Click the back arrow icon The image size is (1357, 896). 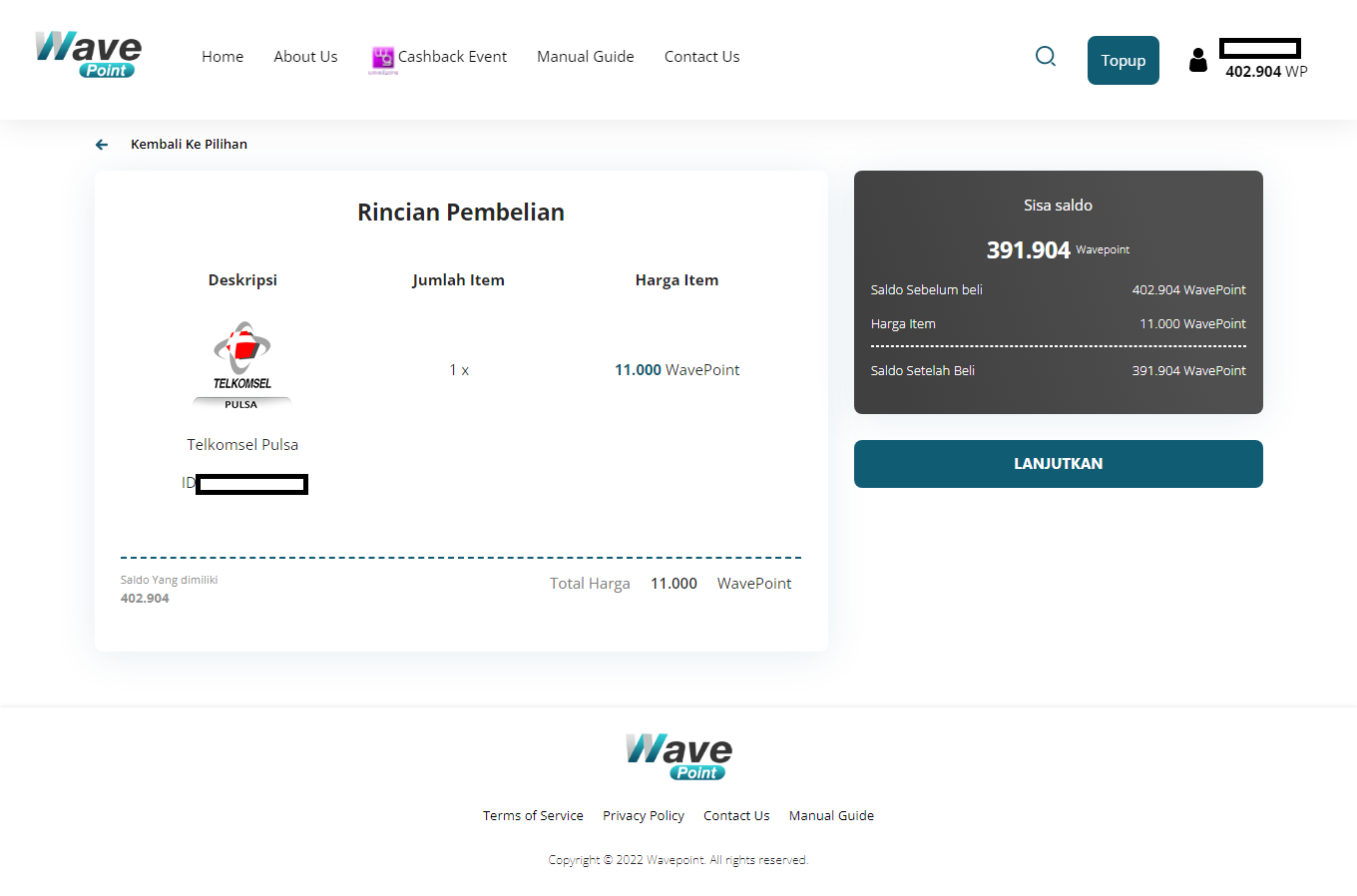102,145
